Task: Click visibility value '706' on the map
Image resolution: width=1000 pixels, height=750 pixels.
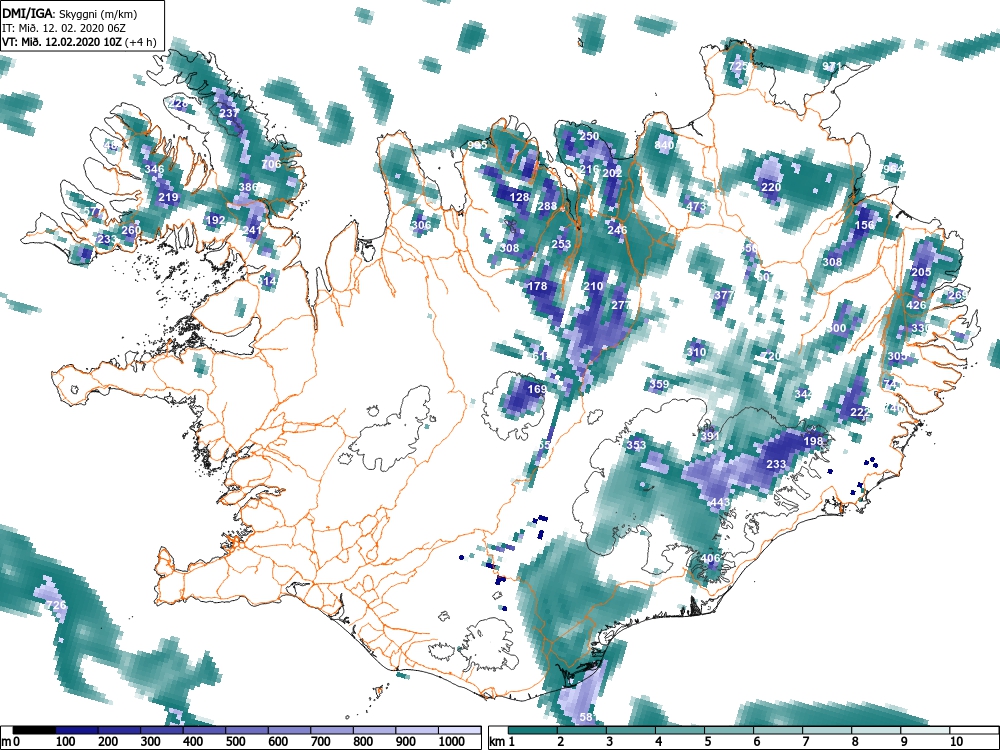Action: click(271, 164)
